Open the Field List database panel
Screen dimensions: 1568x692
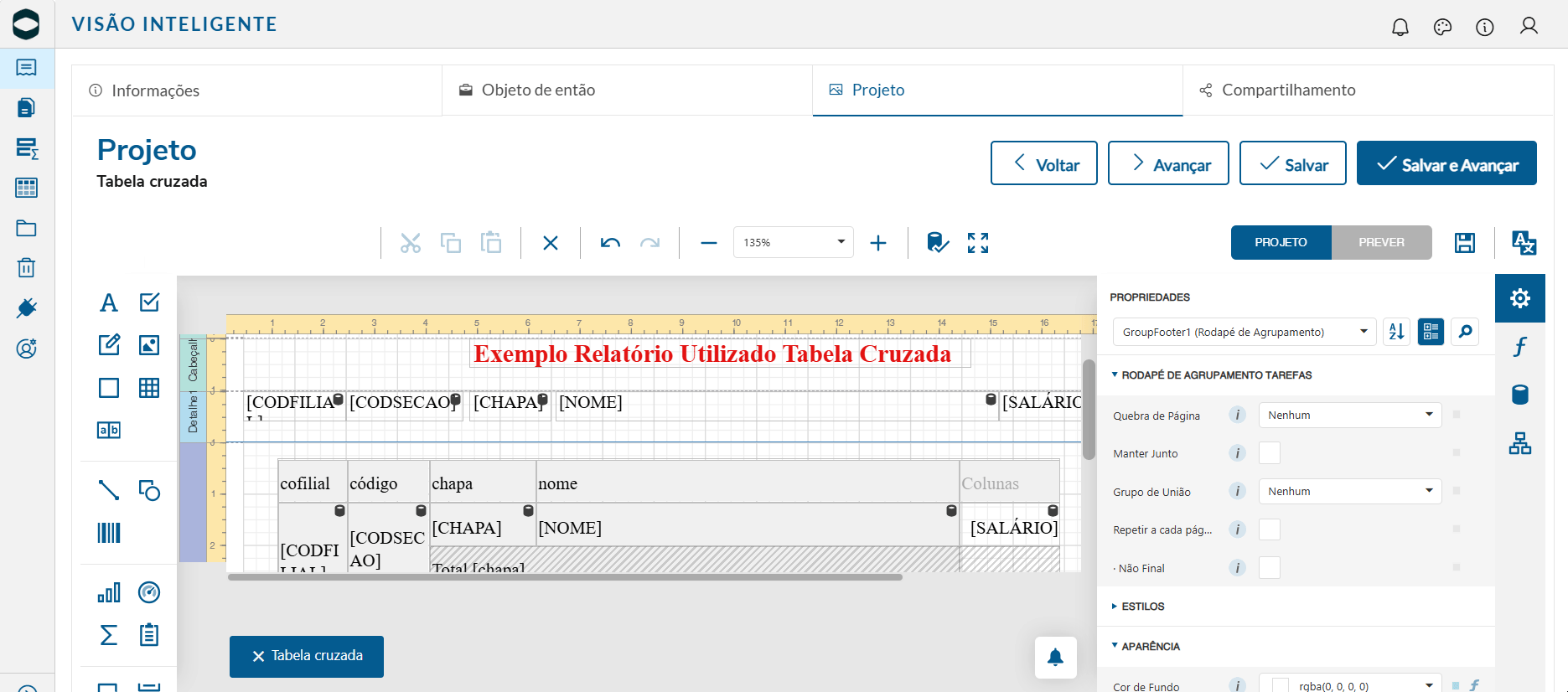[x=1520, y=395]
